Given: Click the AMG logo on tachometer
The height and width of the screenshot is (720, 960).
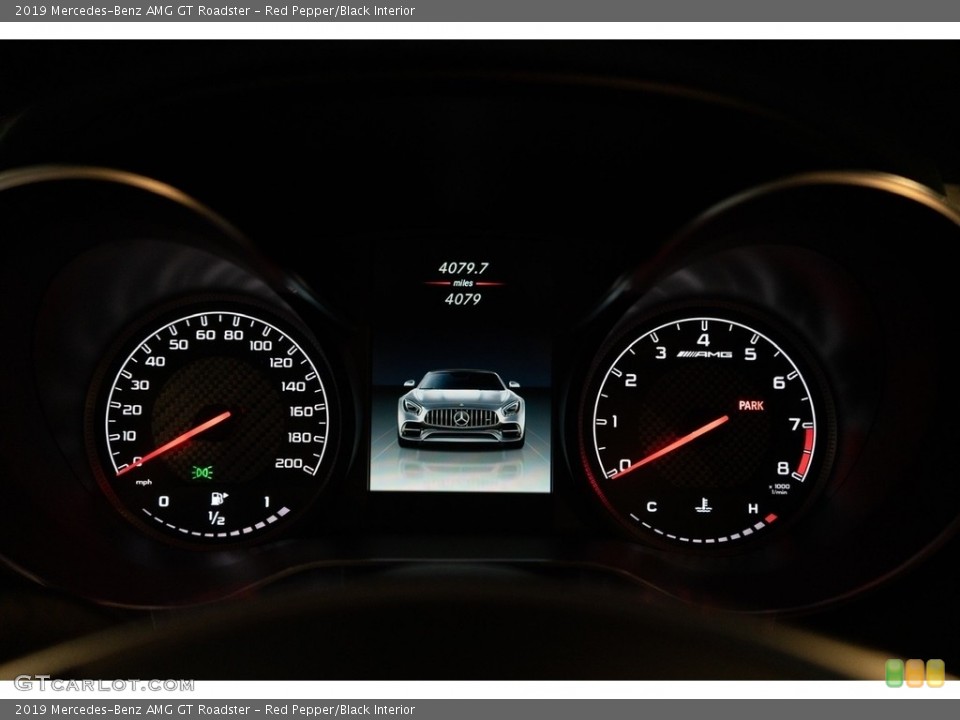Looking at the screenshot, I should [x=704, y=354].
